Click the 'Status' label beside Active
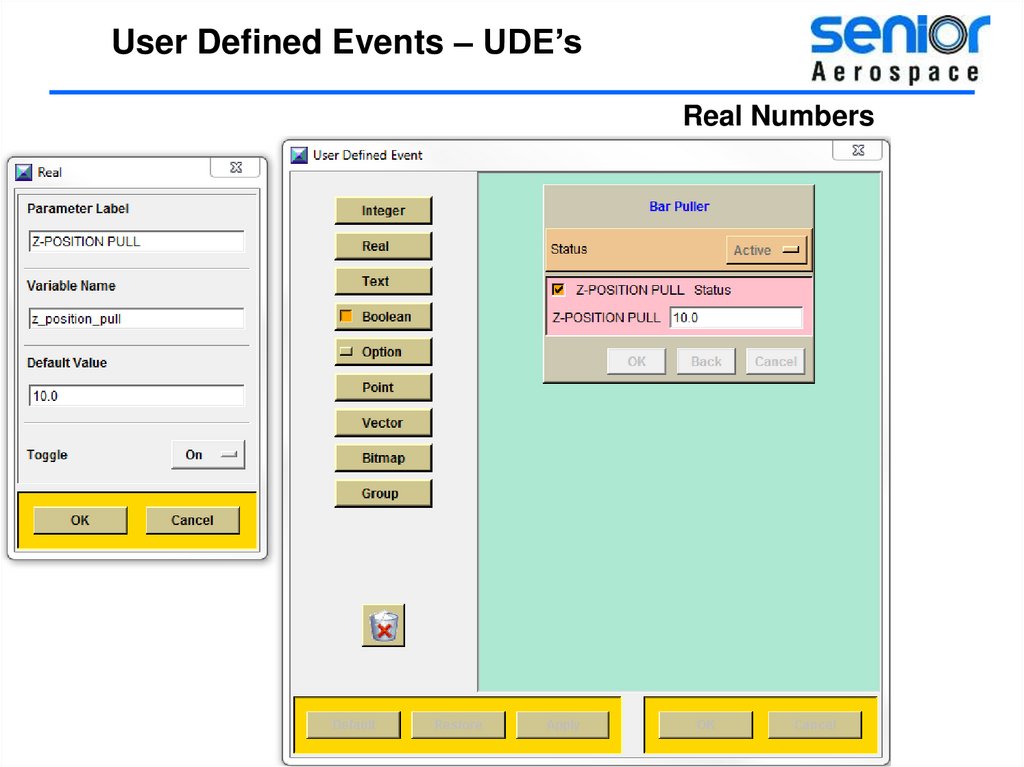The height and width of the screenshot is (767, 1024). click(x=569, y=249)
